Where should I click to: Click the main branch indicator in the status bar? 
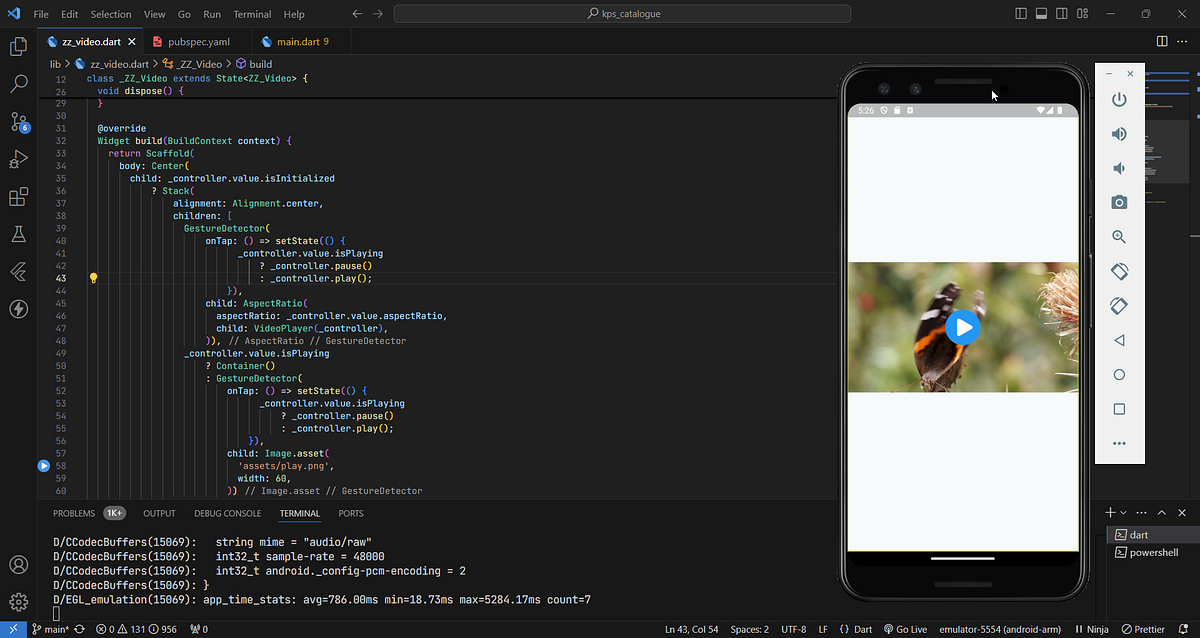[48, 629]
